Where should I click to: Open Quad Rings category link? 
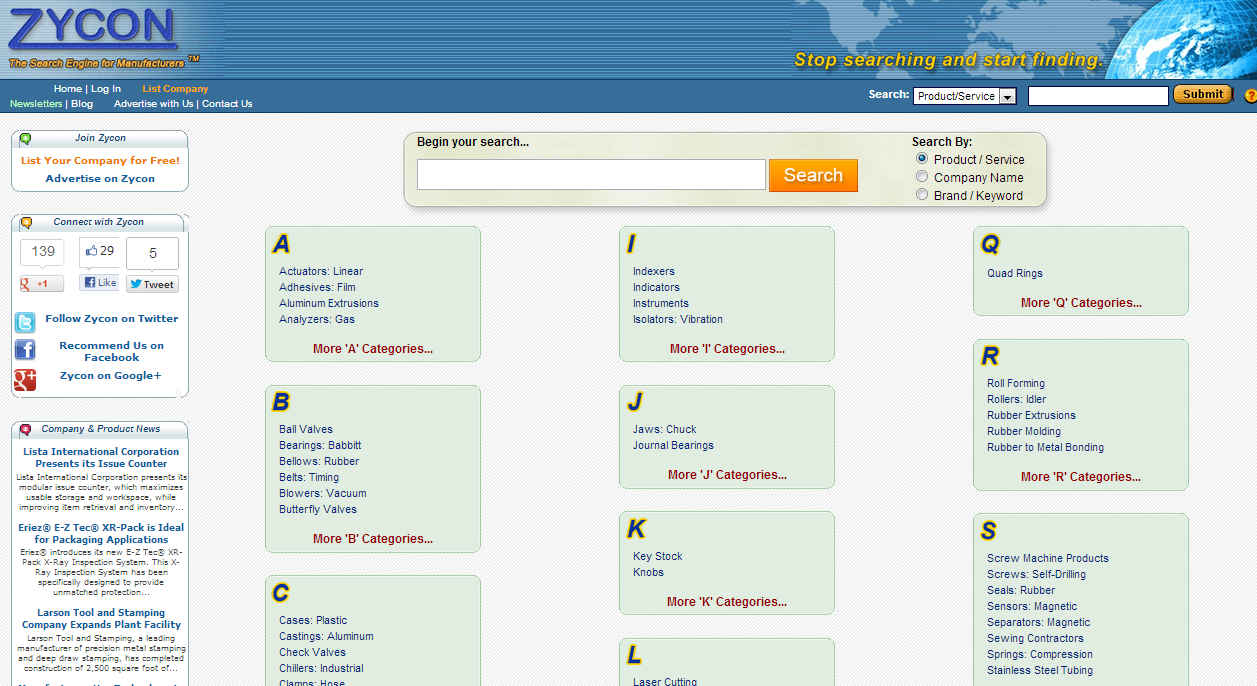point(1015,273)
